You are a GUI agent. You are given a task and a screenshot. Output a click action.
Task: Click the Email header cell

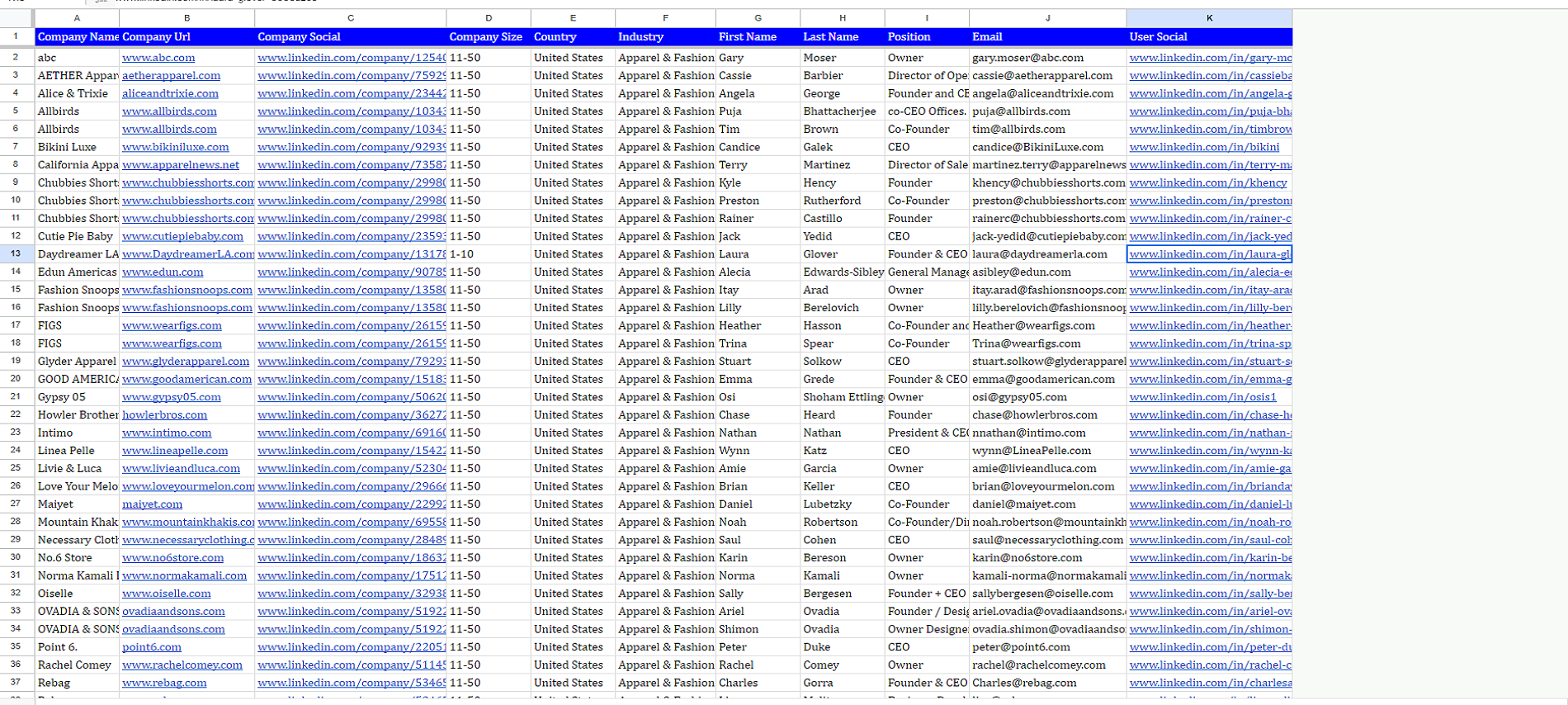click(x=1047, y=37)
